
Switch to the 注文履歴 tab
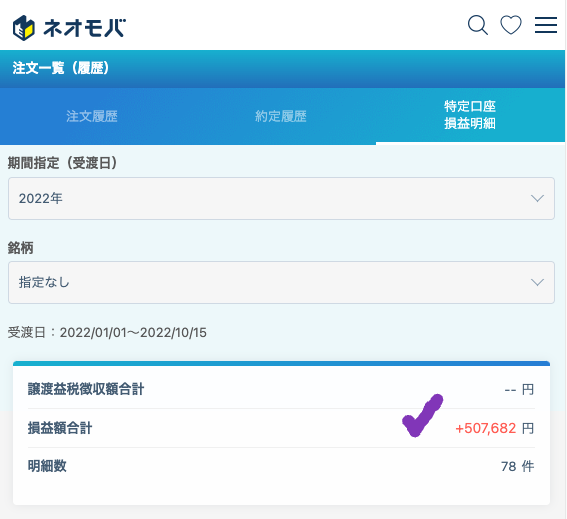[x=92, y=116]
